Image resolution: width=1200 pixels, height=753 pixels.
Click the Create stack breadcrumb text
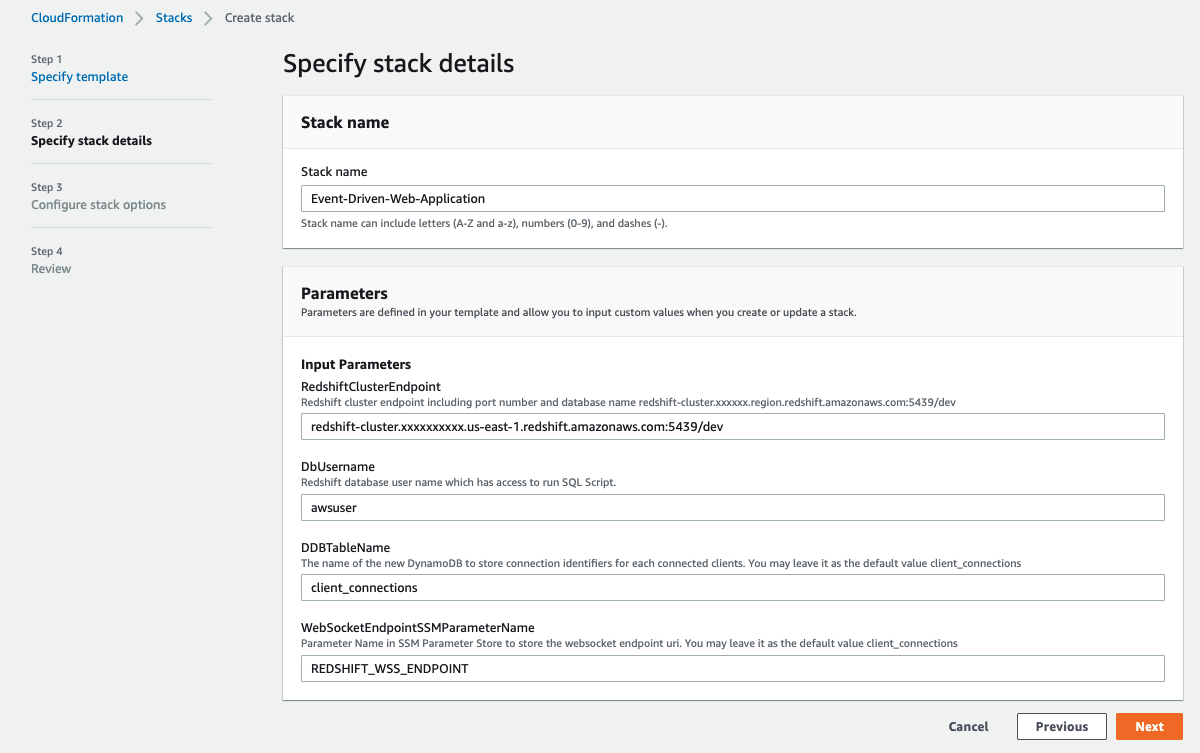[x=259, y=18]
